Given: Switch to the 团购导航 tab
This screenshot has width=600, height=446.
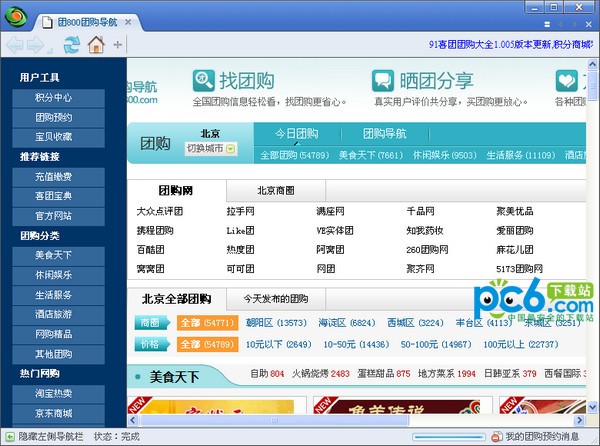Looking at the screenshot, I should 385,133.
